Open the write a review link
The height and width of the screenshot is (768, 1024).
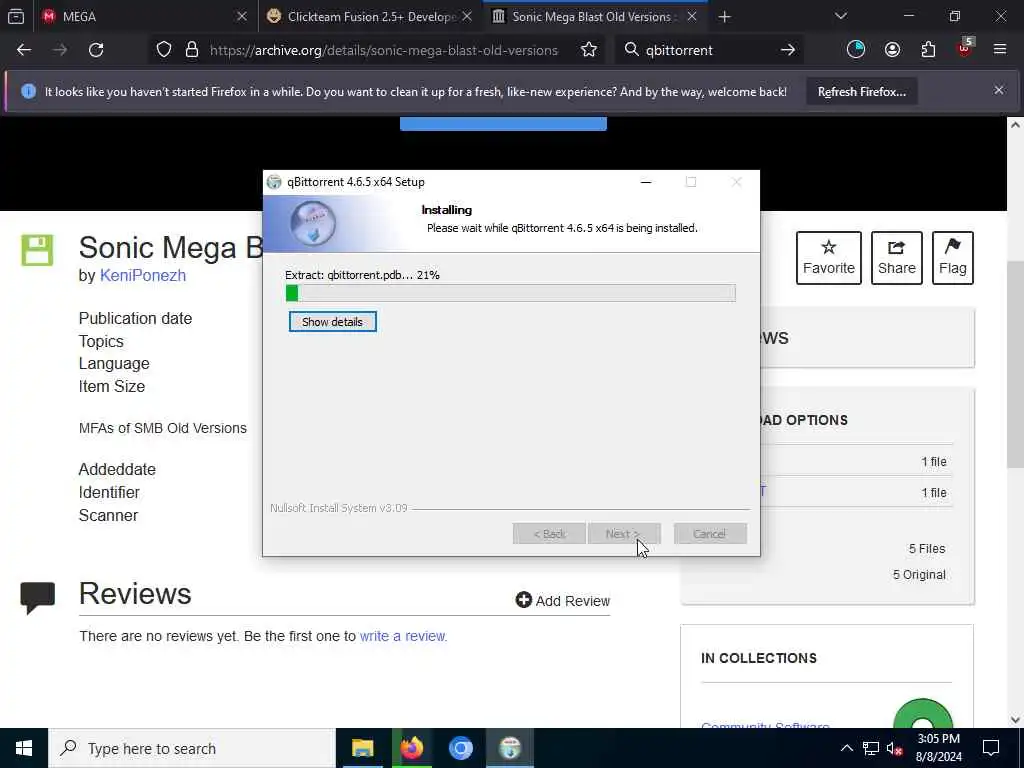click(402, 636)
